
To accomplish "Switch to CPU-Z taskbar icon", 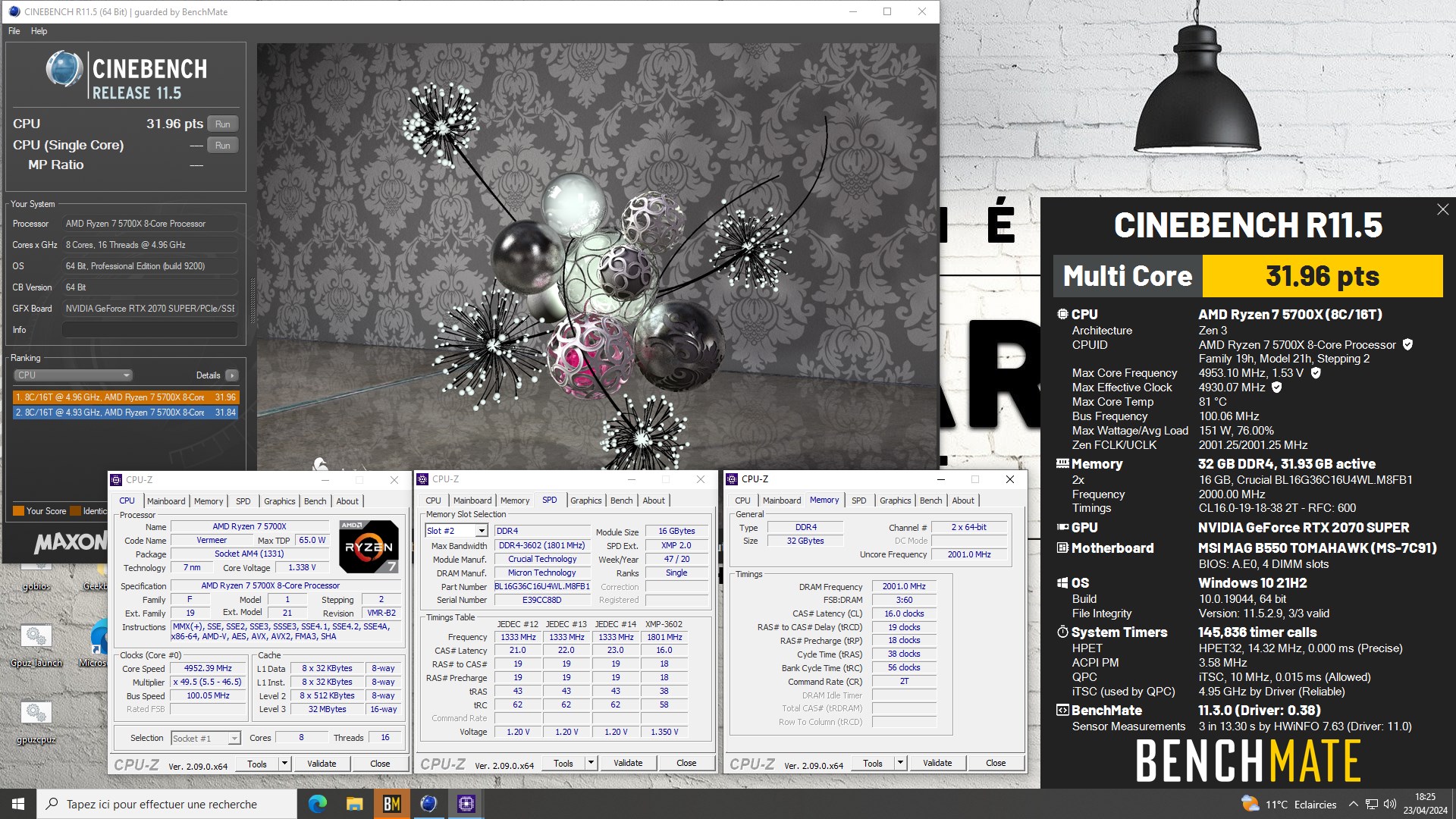I will point(466,804).
